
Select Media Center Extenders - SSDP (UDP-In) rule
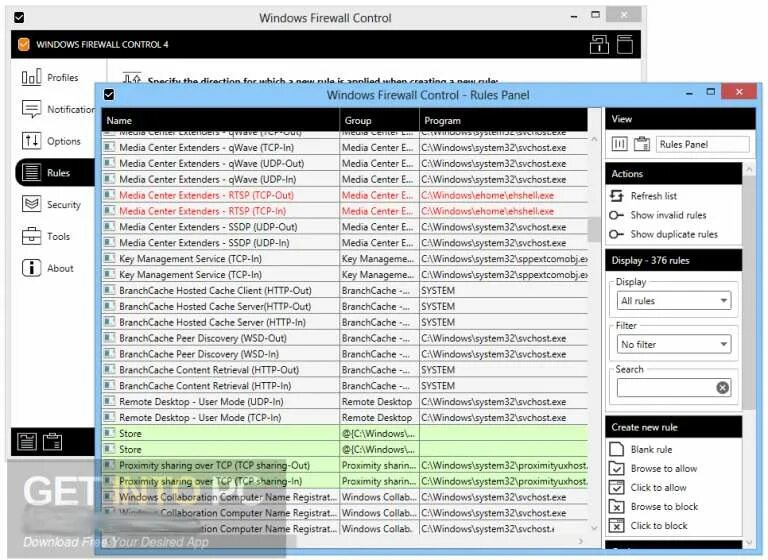click(x=345, y=243)
